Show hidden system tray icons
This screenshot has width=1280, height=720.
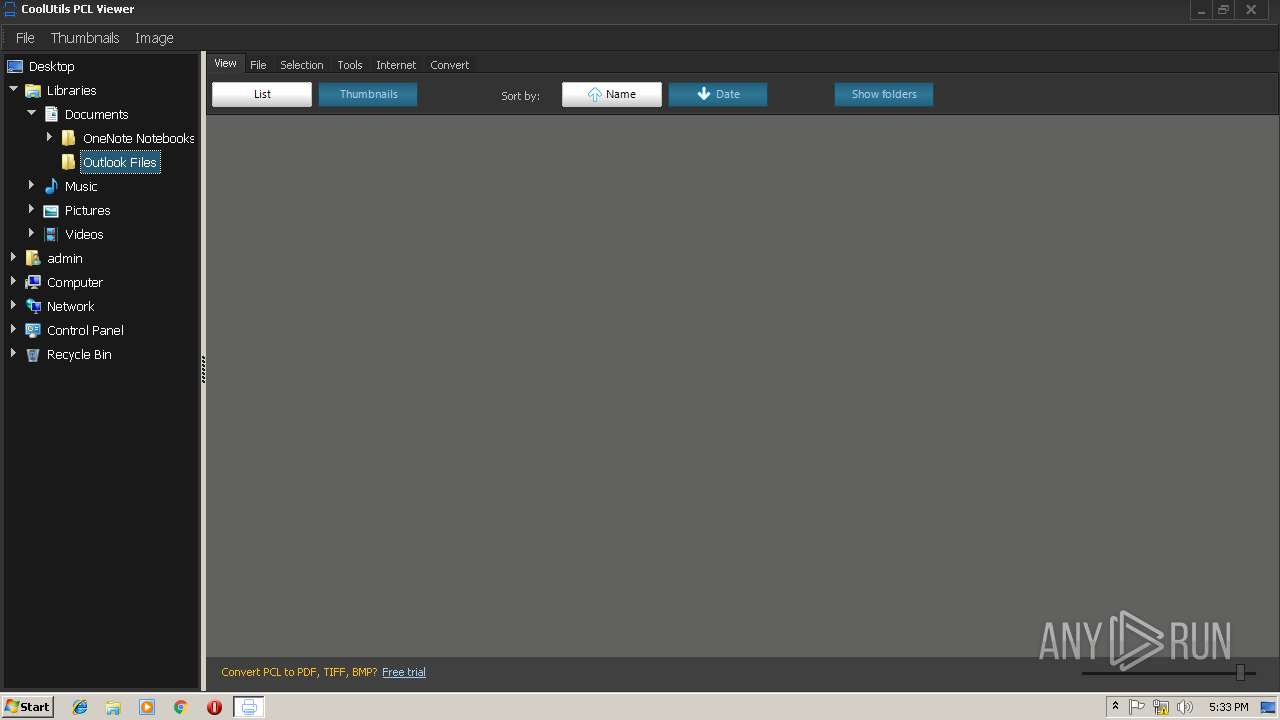(x=1115, y=707)
